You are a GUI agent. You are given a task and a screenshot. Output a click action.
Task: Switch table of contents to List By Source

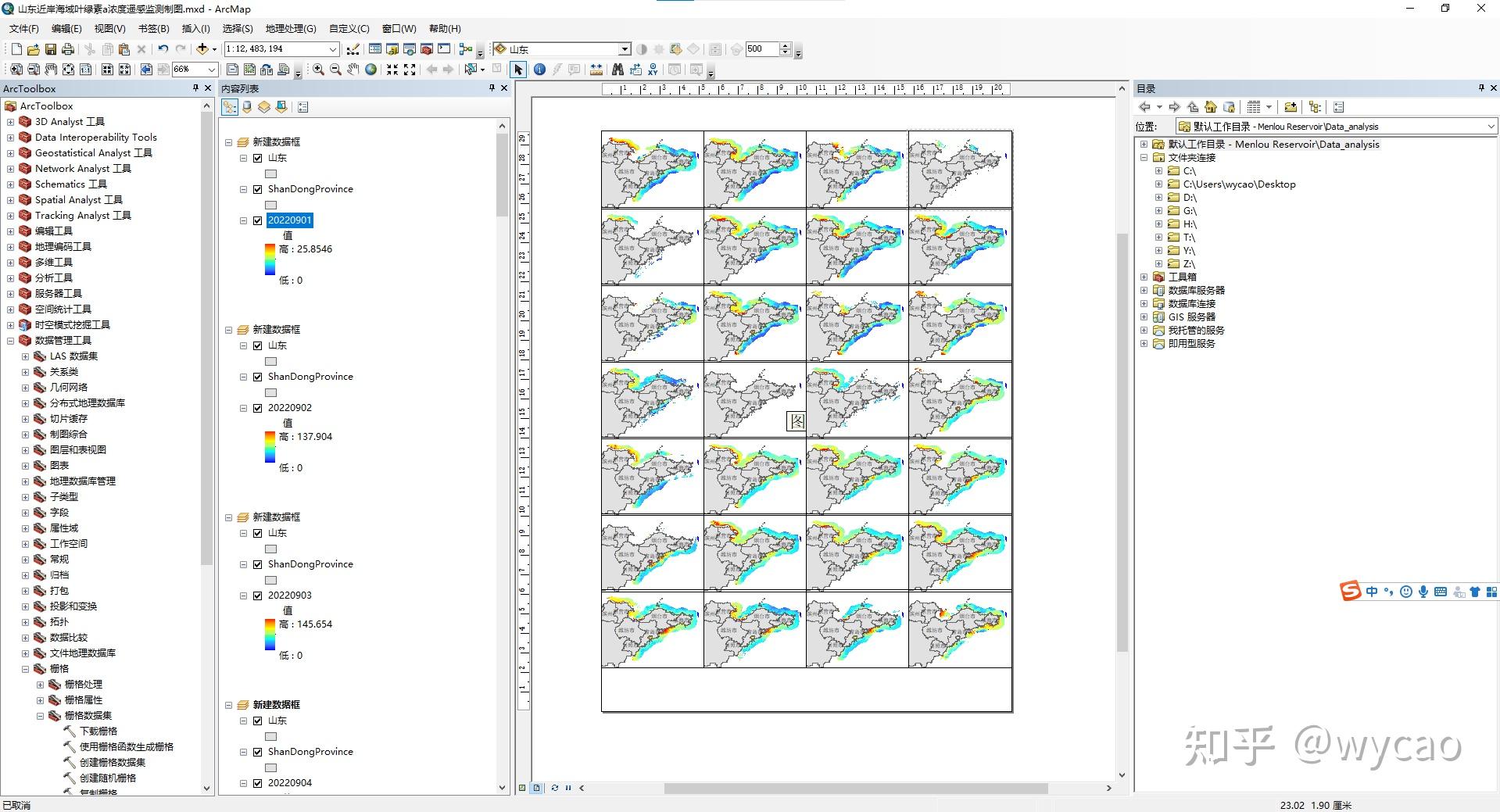[x=247, y=107]
